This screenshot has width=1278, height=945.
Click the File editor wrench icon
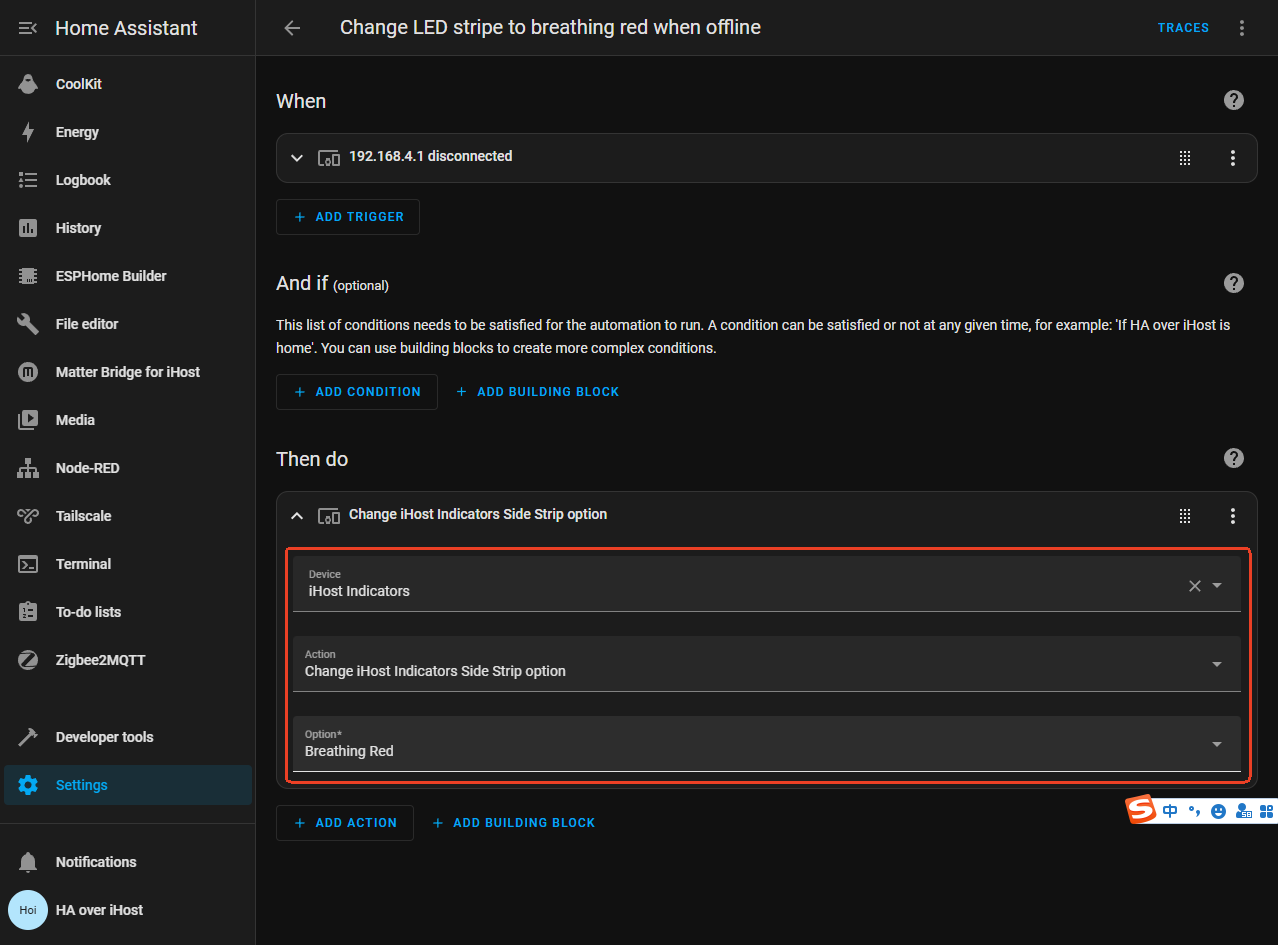click(x=28, y=324)
